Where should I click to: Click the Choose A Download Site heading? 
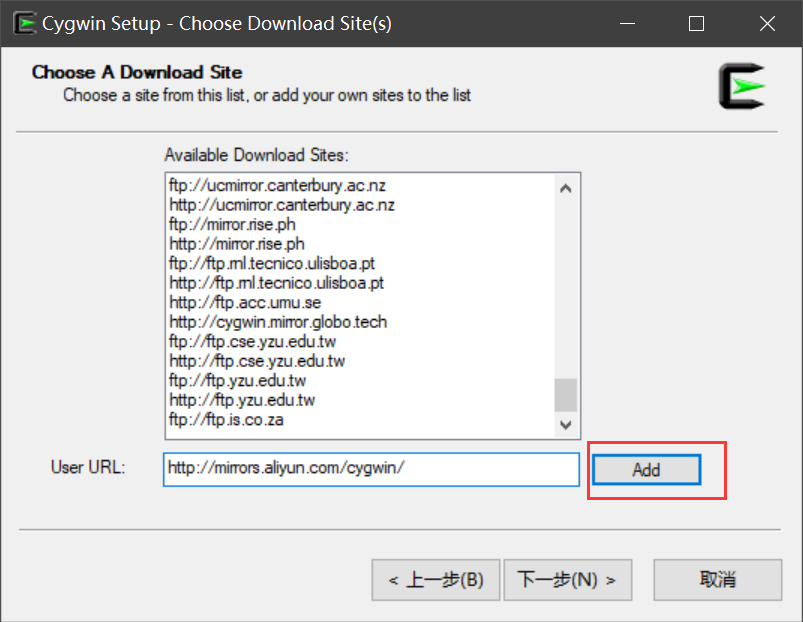pyautogui.click(x=139, y=72)
